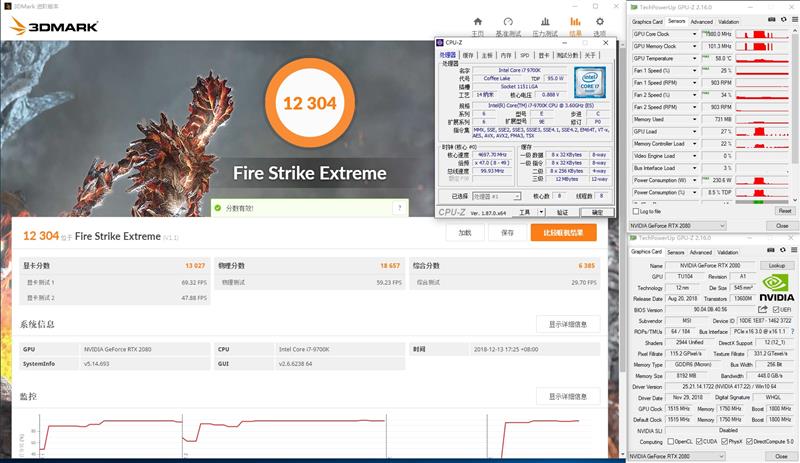
Task: Open the GPU selector dropdown in the GPU-Z Graphics Card window
Action: pos(676,456)
